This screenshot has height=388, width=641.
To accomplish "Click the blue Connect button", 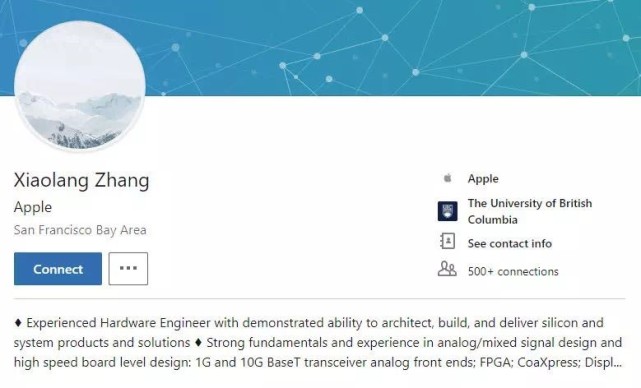I will point(58,269).
